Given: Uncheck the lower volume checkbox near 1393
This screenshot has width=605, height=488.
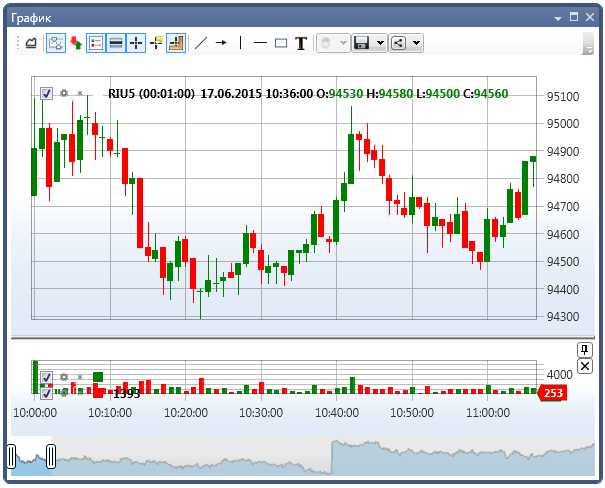Looking at the screenshot, I should click(46, 393).
